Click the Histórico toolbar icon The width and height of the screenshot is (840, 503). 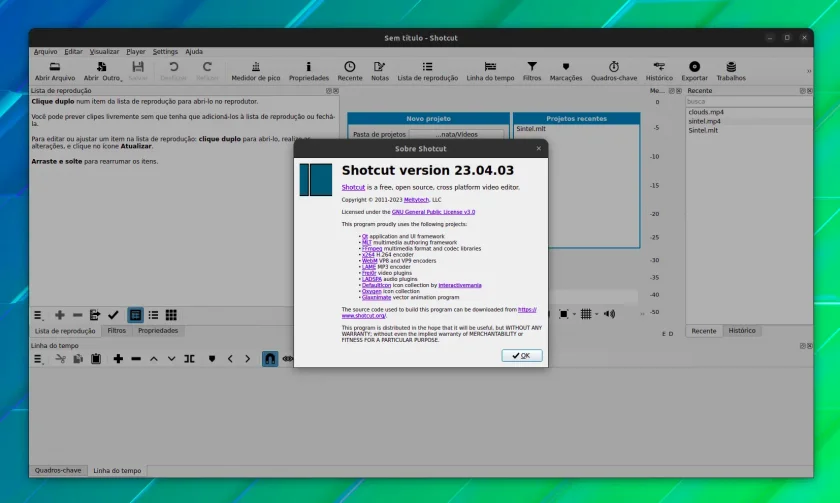(x=659, y=67)
